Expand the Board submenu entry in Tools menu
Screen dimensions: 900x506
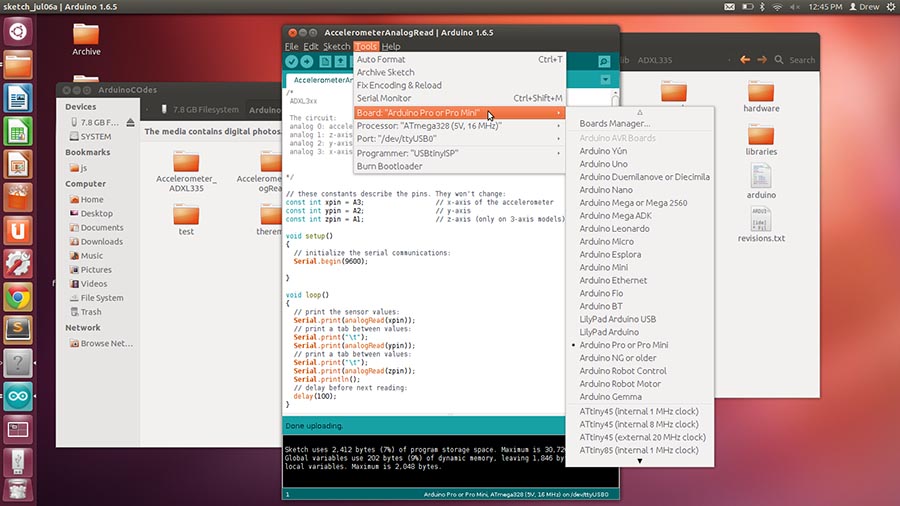click(459, 112)
